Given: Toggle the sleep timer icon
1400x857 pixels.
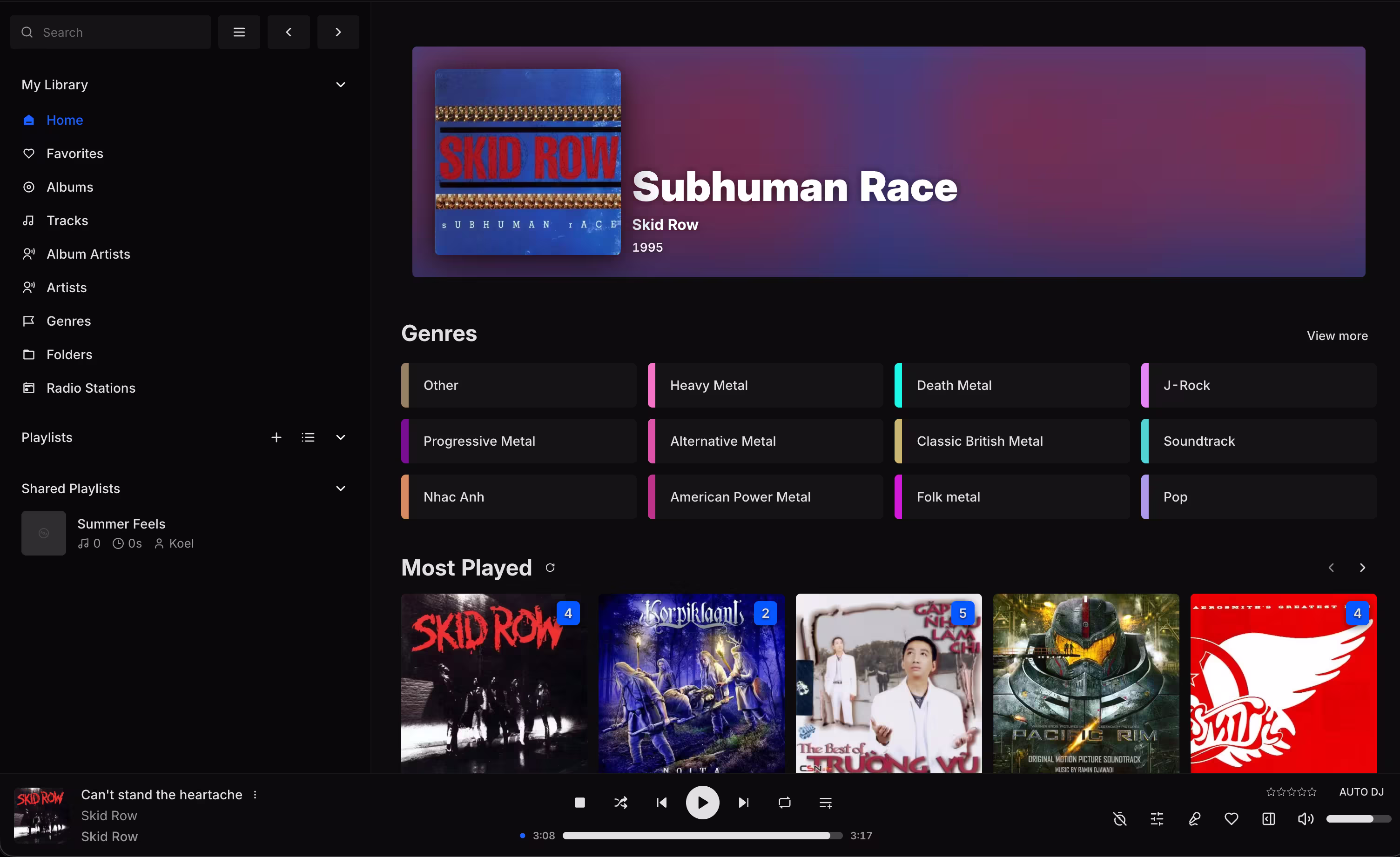Looking at the screenshot, I should tap(1119, 818).
